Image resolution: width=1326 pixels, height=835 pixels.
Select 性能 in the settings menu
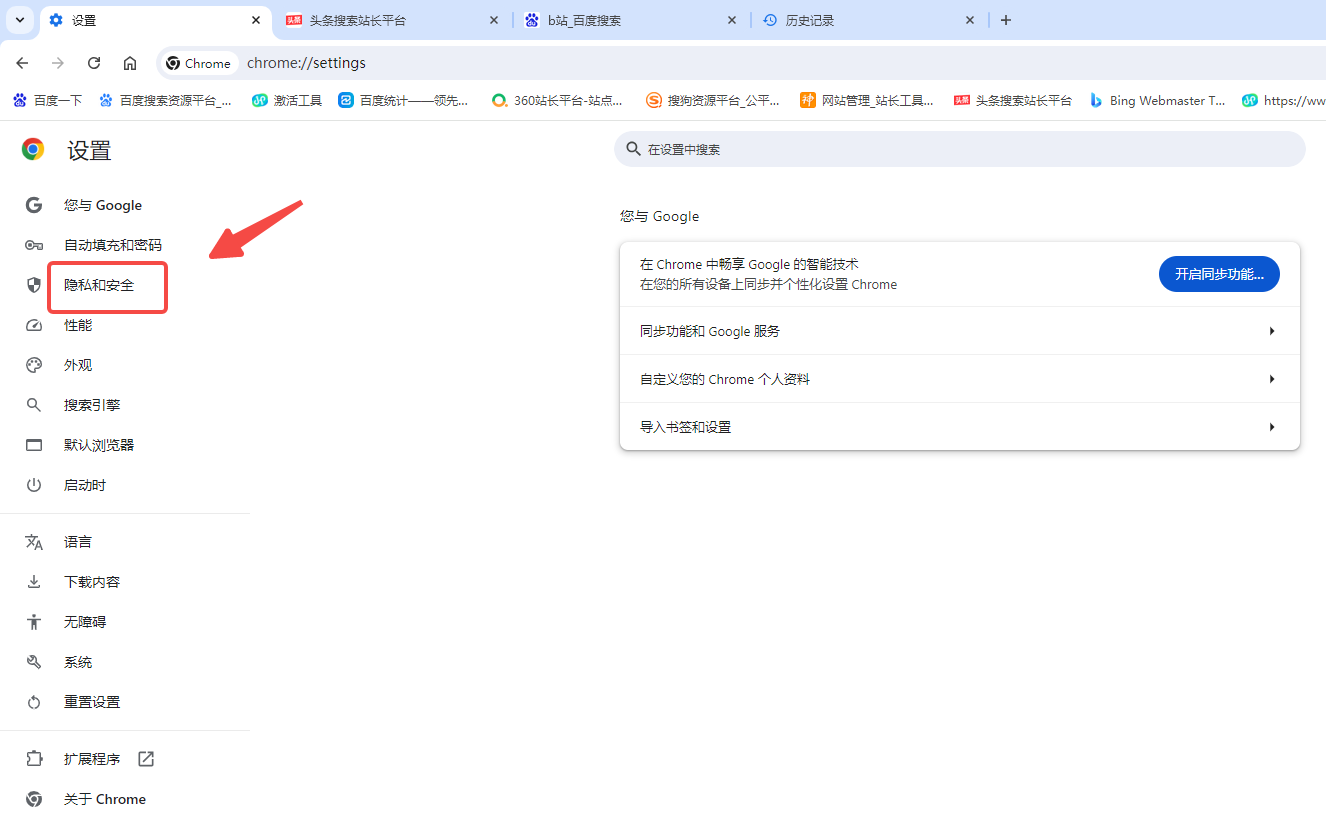(x=78, y=325)
